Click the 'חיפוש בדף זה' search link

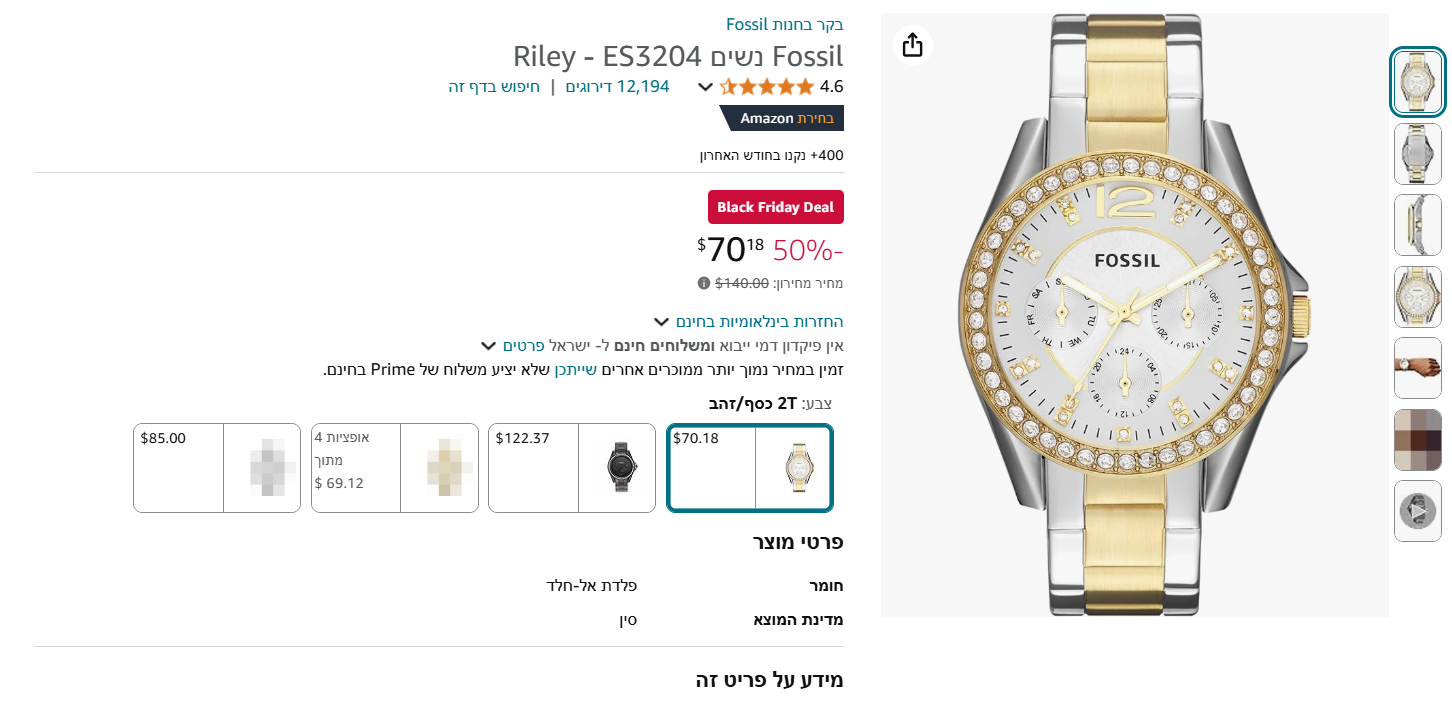(494, 87)
